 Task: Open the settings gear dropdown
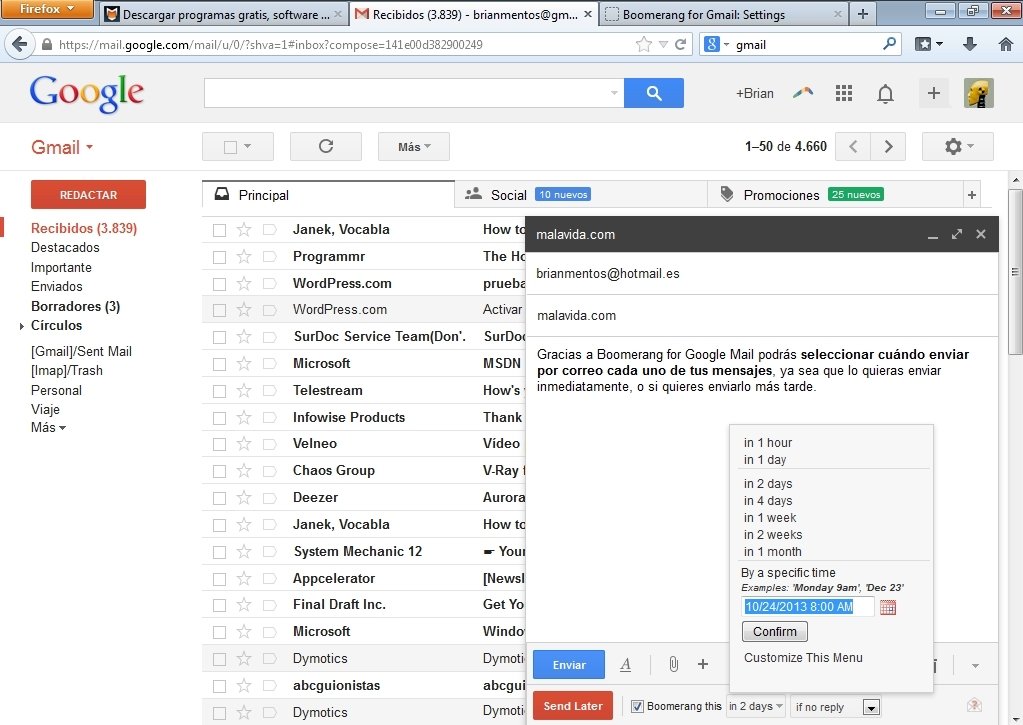(958, 146)
